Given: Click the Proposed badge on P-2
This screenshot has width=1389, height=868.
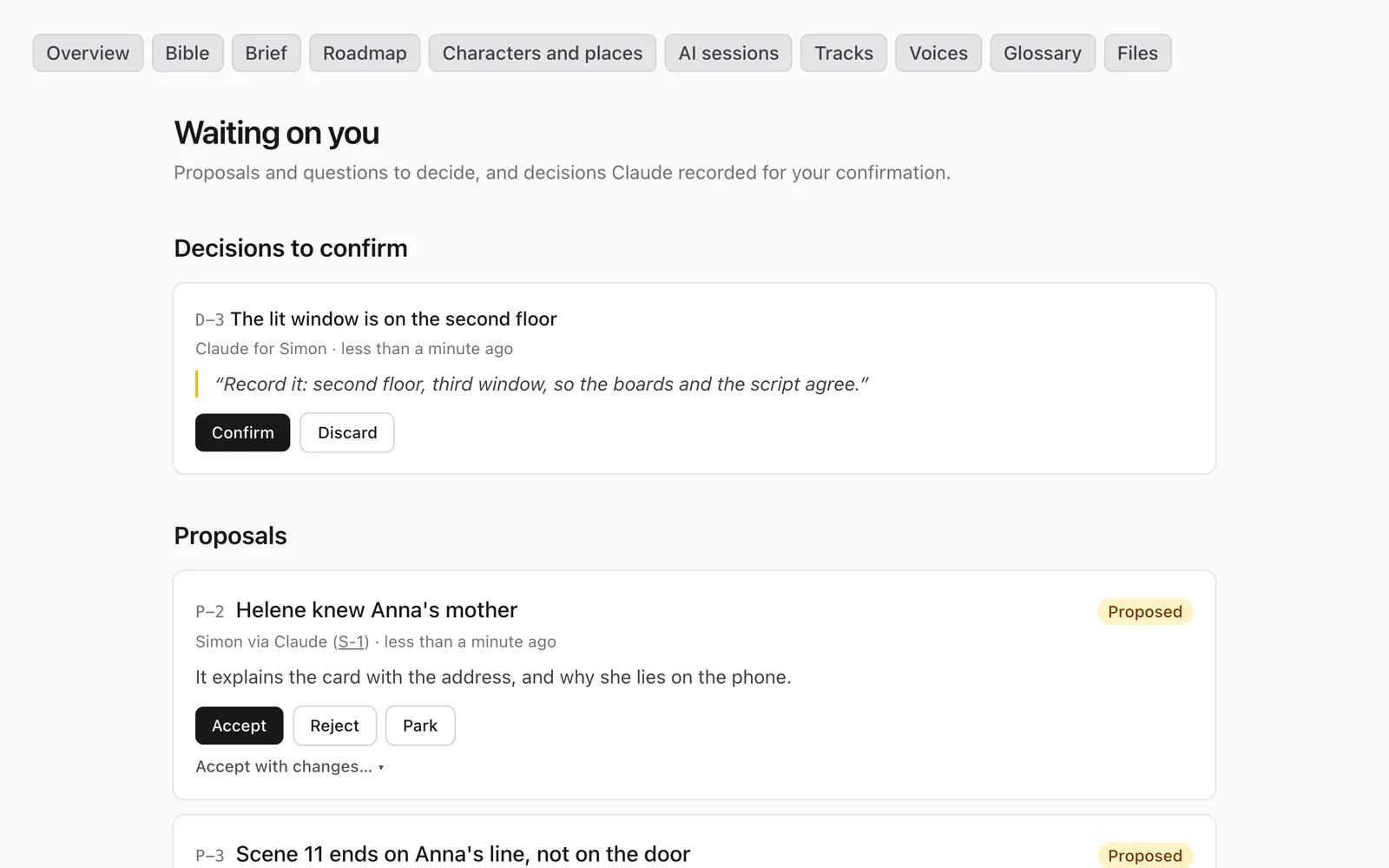Looking at the screenshot, I should pos(1144,612).
